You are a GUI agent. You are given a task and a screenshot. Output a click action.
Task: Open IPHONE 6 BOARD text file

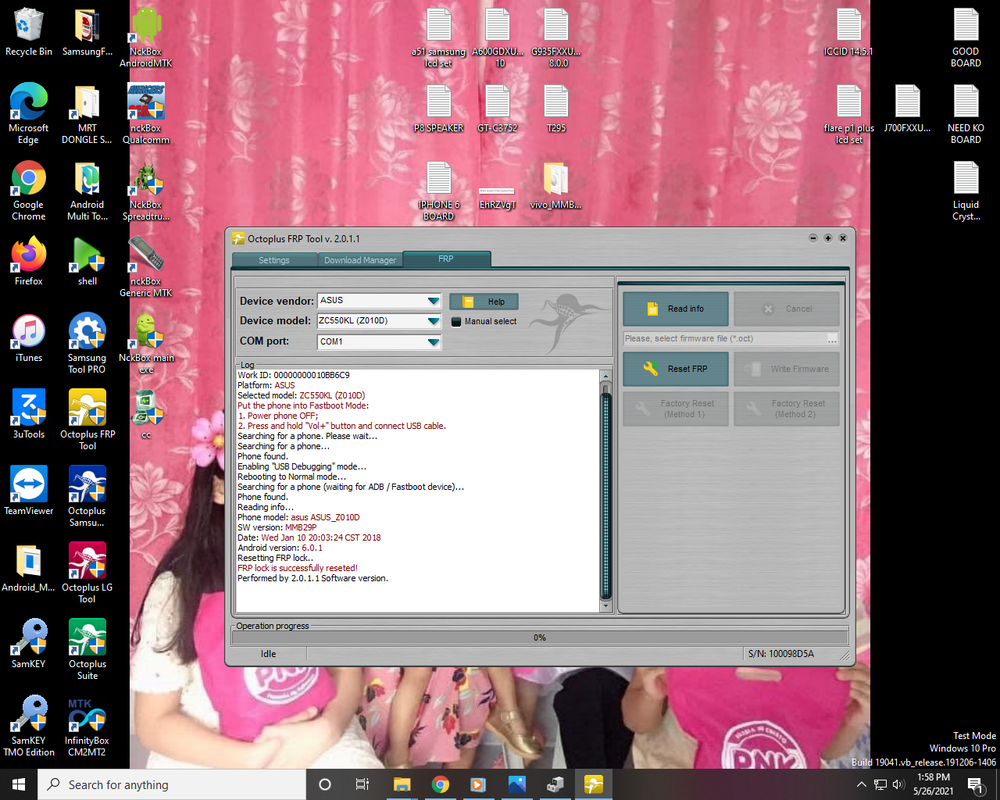click(439, 190)
